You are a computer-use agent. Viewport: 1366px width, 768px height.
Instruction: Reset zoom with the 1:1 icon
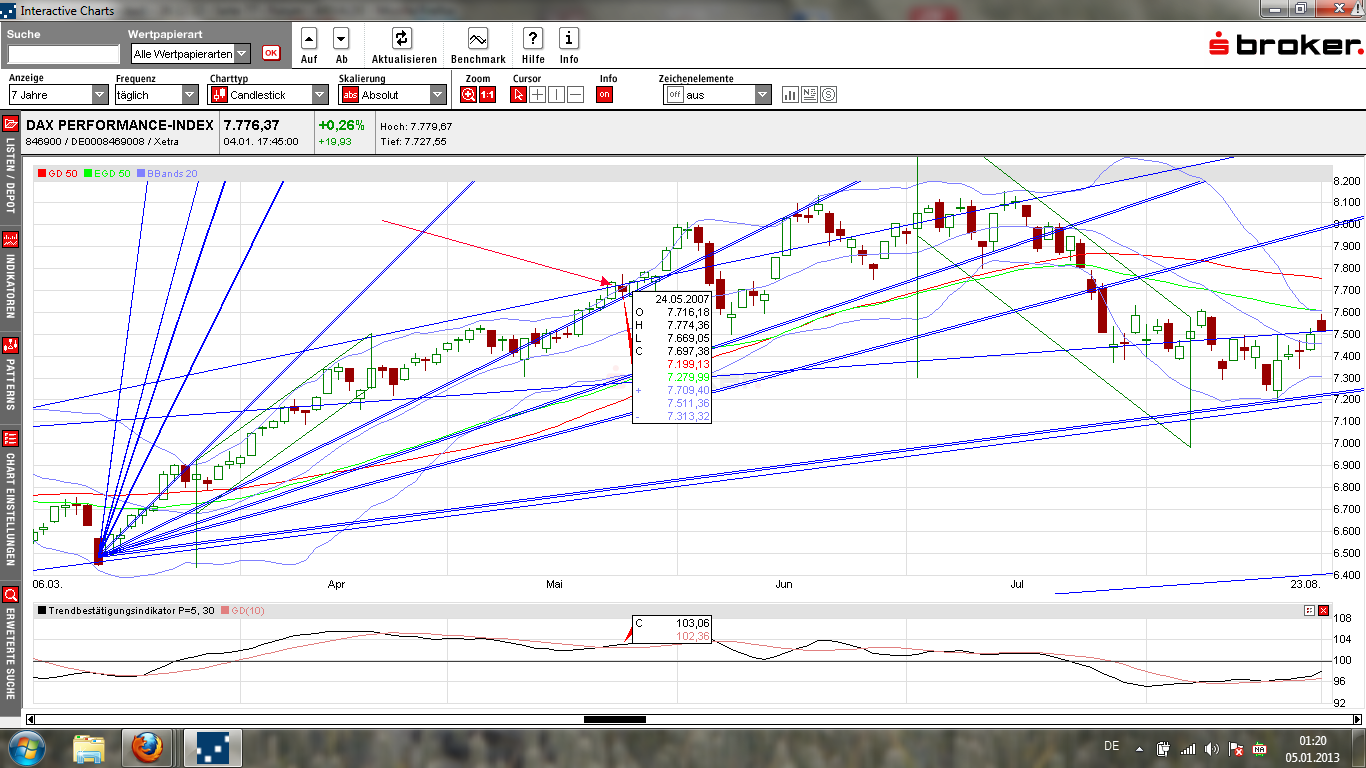(x=487, y=95)
